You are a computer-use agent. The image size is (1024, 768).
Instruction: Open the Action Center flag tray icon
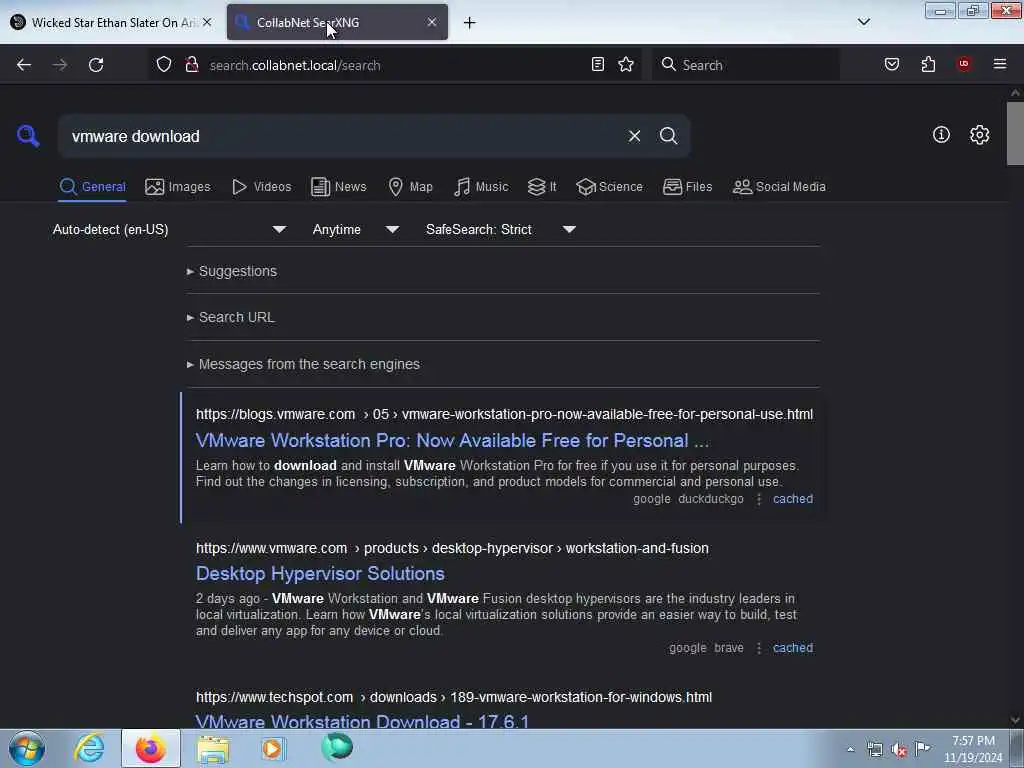[x=922, y=748]
